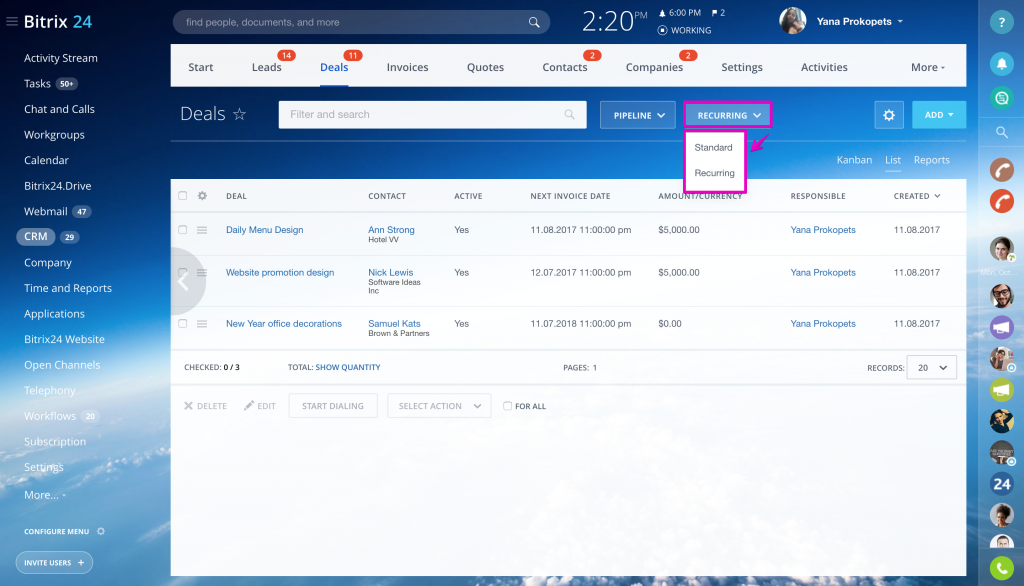Mark Deals page as favorite star
This screenshot has height=586, width=1024.
[240, 114]
